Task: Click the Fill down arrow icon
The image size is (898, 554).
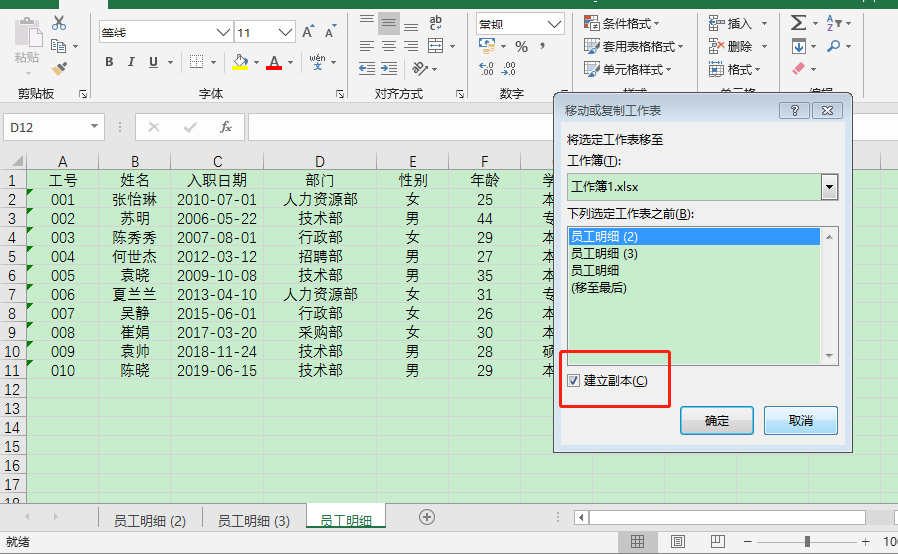Action: point(798,46)
